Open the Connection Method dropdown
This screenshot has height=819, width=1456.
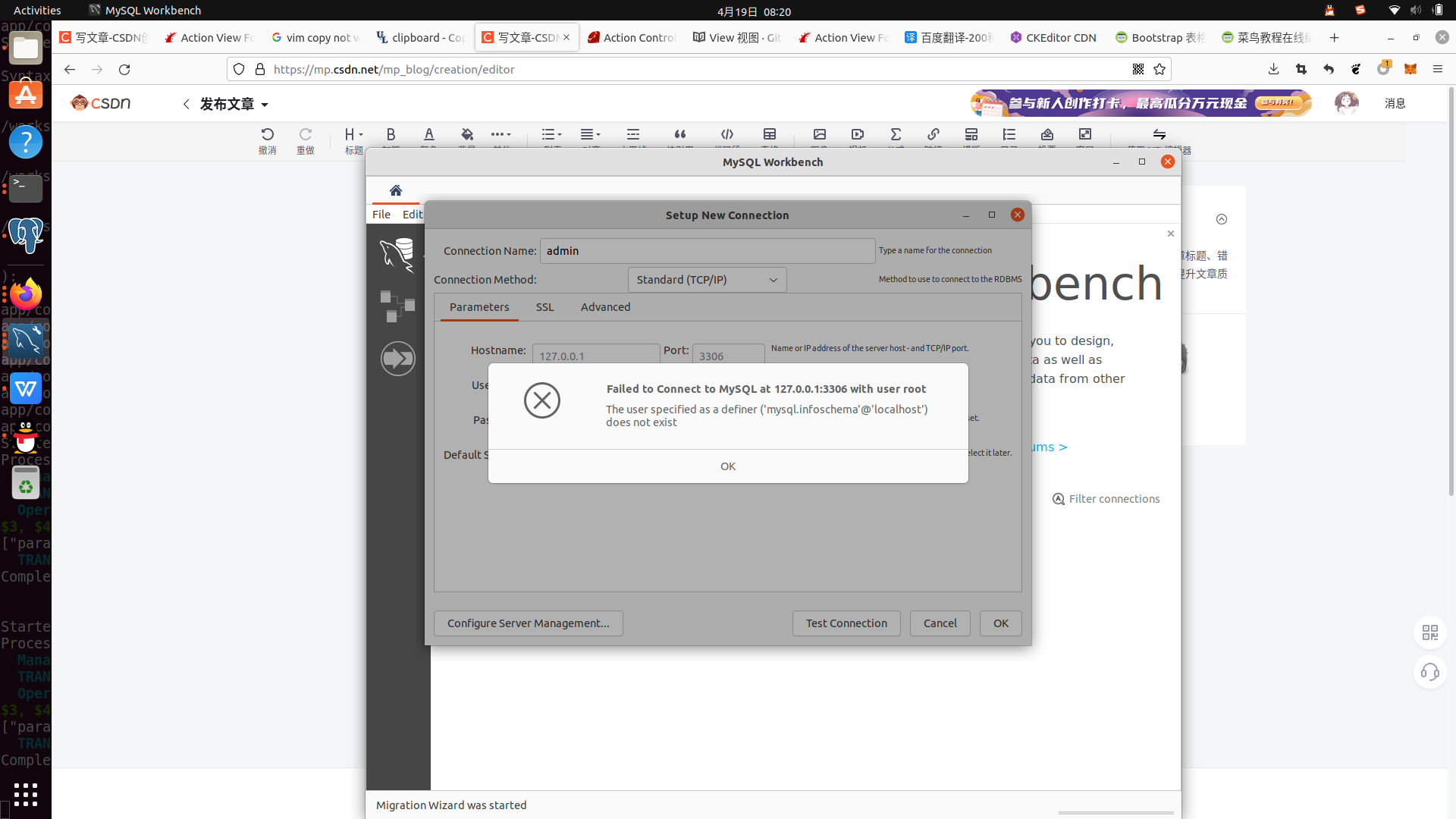point(707,280)
